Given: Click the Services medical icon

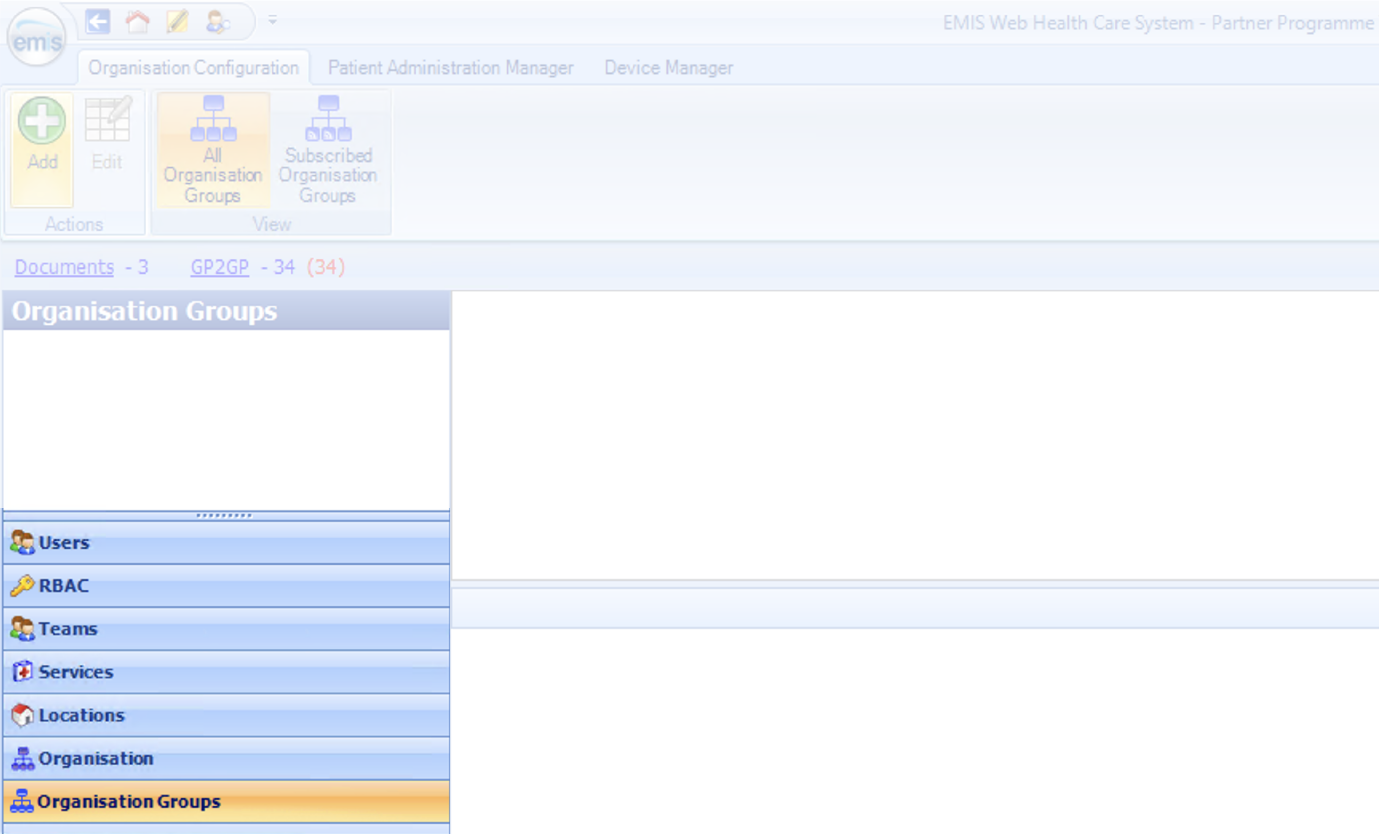Looking at the screenshot, I should click(x=22, y=672).
